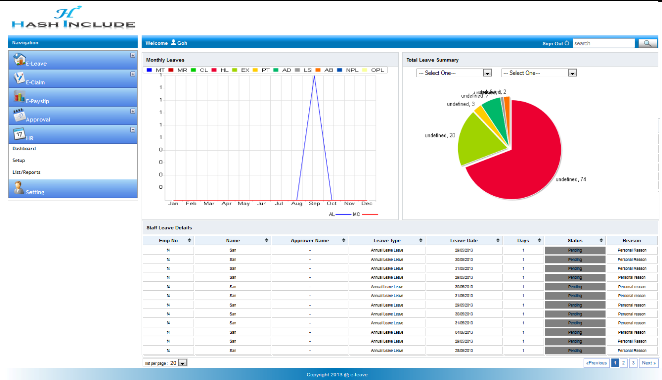
Task: Toggle AD legend entry
Action: [x=282, y=70]
